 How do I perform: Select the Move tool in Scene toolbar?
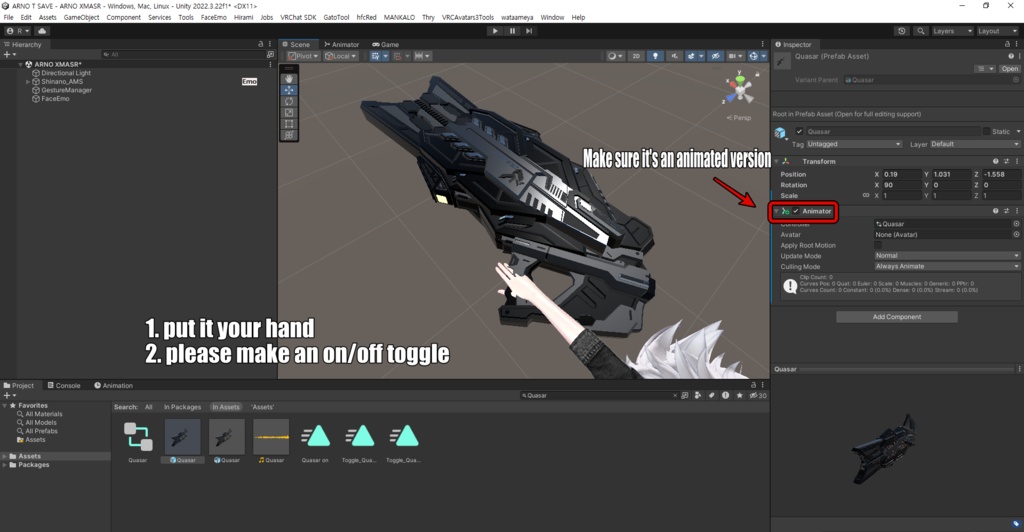point(289,90)
